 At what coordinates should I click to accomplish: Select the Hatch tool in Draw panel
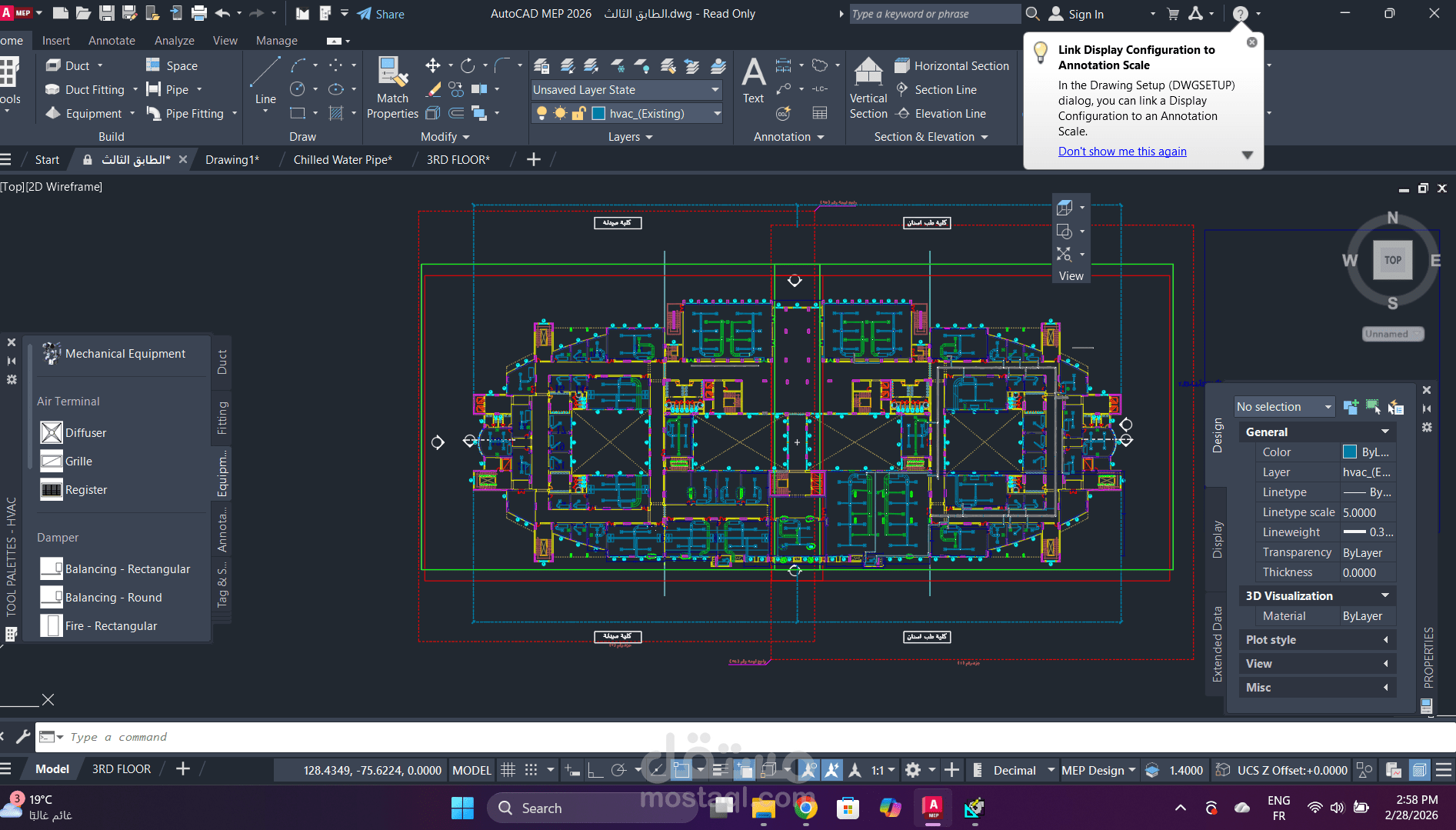pos(336,113)
